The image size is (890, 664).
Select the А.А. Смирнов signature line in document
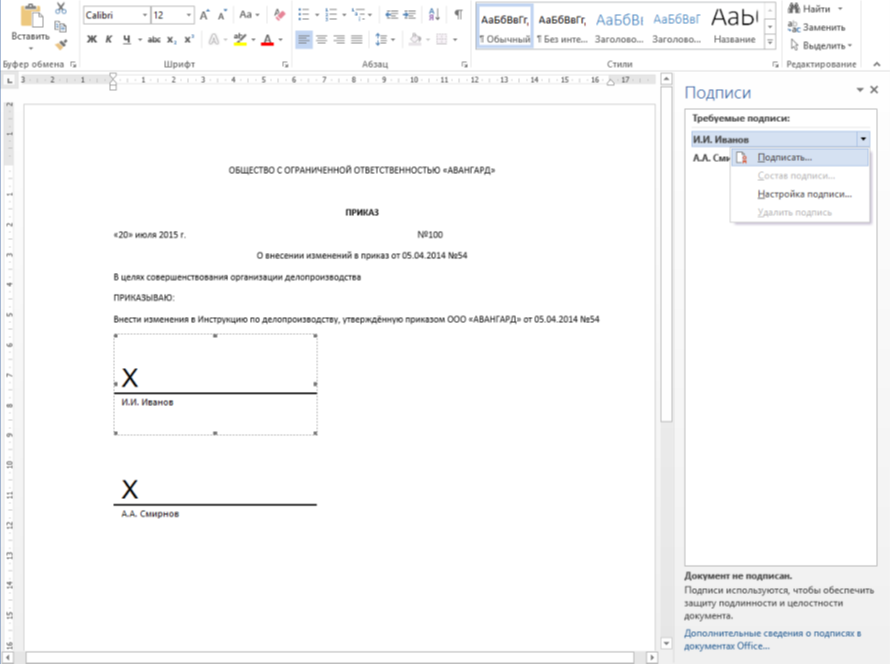[x=215, y=496]
